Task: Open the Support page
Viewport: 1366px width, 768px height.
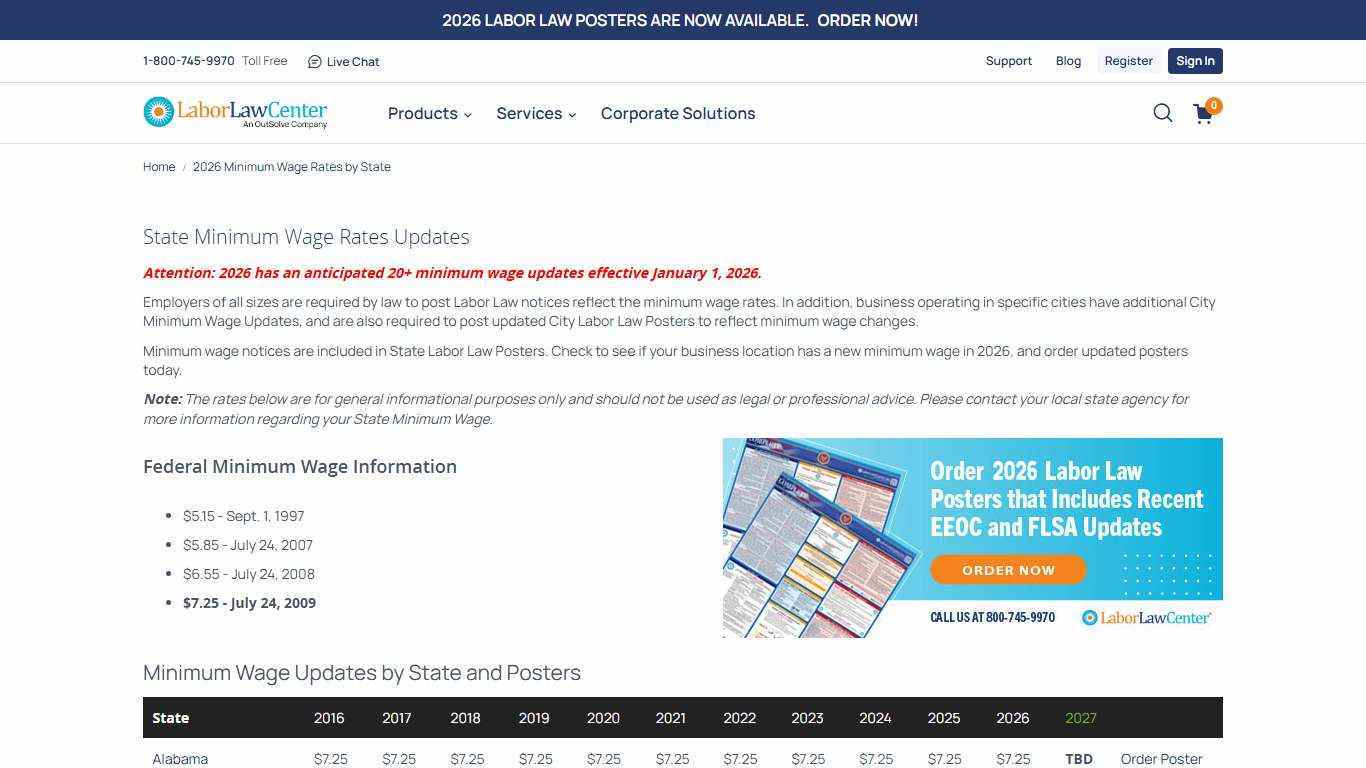Action: 1008,61
